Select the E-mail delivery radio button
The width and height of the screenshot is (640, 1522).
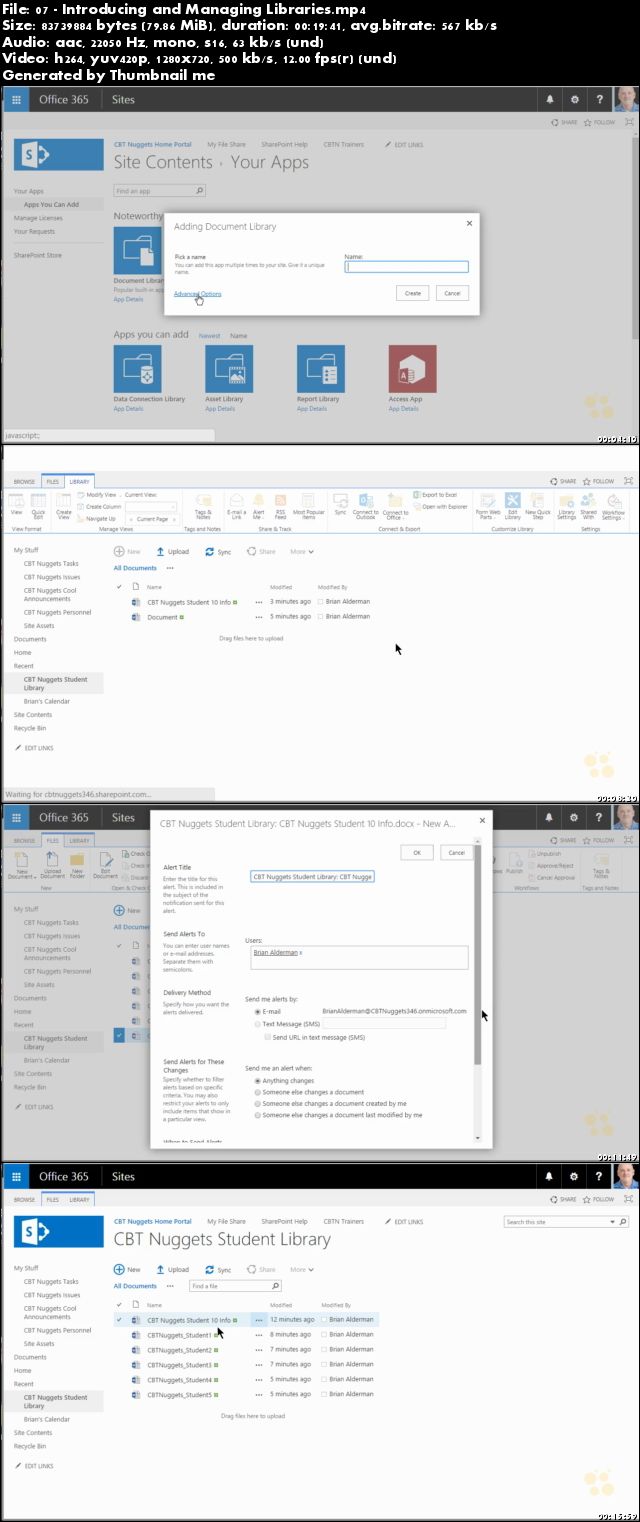point(258,1012)
